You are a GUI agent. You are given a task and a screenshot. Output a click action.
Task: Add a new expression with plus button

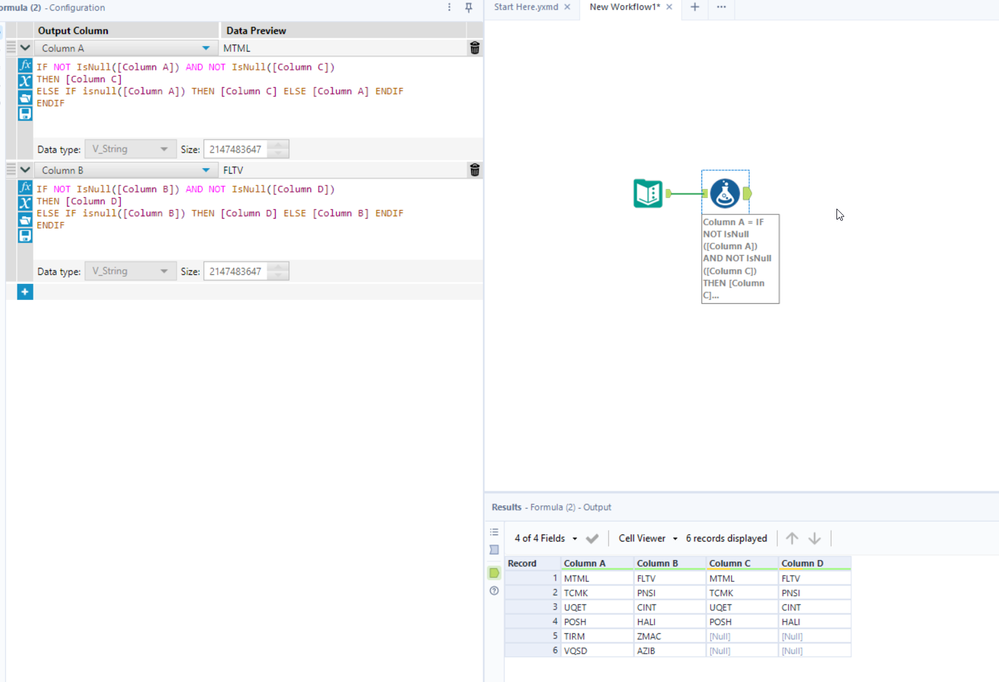pyautogui.click(x=25, y=292)
